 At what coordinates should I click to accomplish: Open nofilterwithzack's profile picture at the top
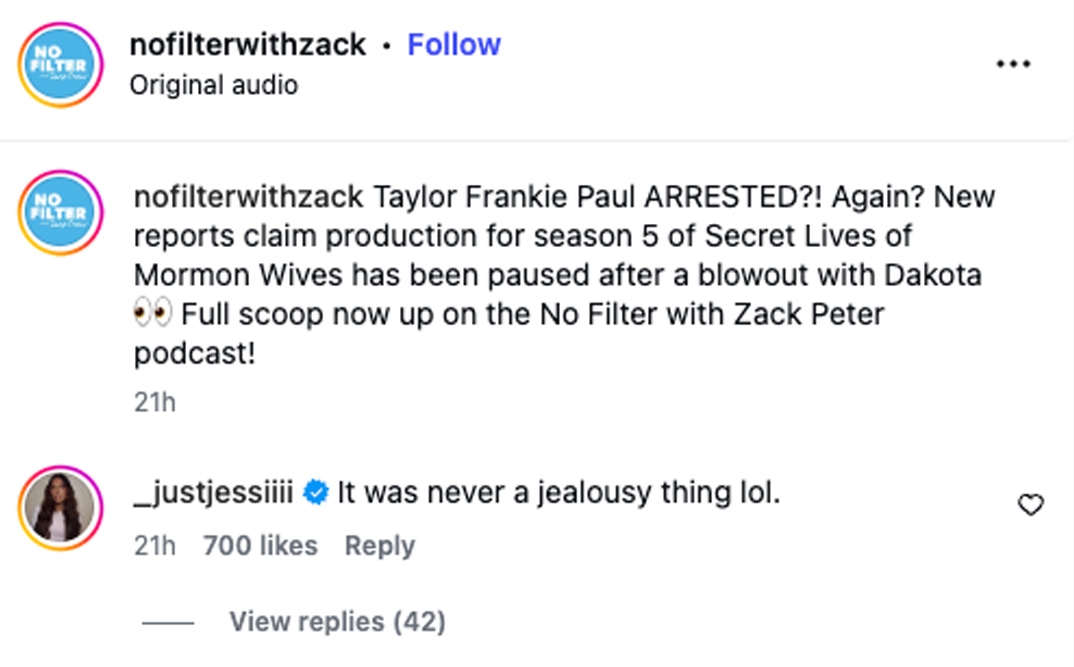[59, 63]
